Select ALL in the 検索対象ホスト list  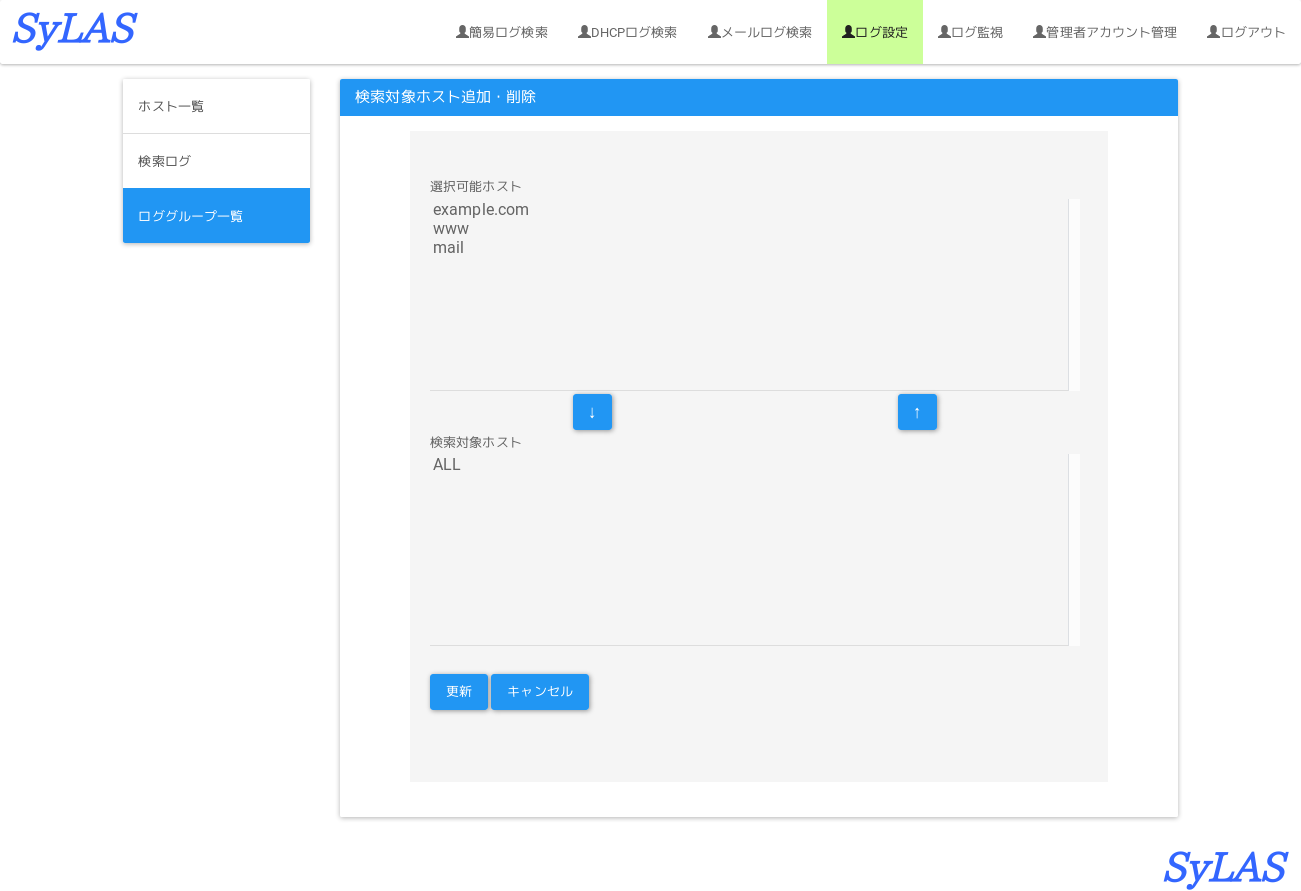point(749,465)
